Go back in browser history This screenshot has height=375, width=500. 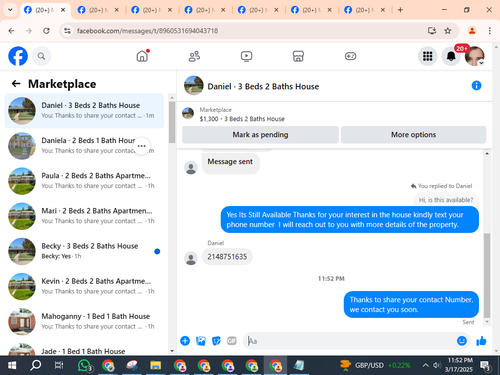click(11, 31)
